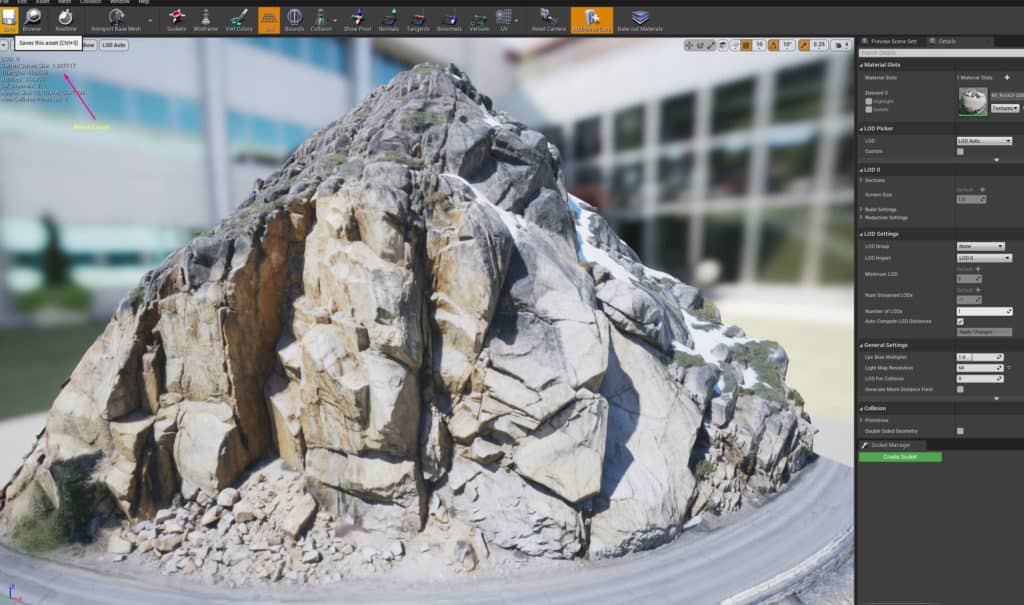Toggle Double Sided Geometry checkbox

(x=960, y=431)
